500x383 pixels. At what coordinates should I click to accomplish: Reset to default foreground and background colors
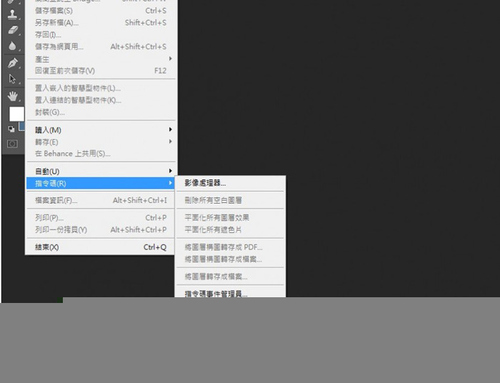click(x=11, y=129)
